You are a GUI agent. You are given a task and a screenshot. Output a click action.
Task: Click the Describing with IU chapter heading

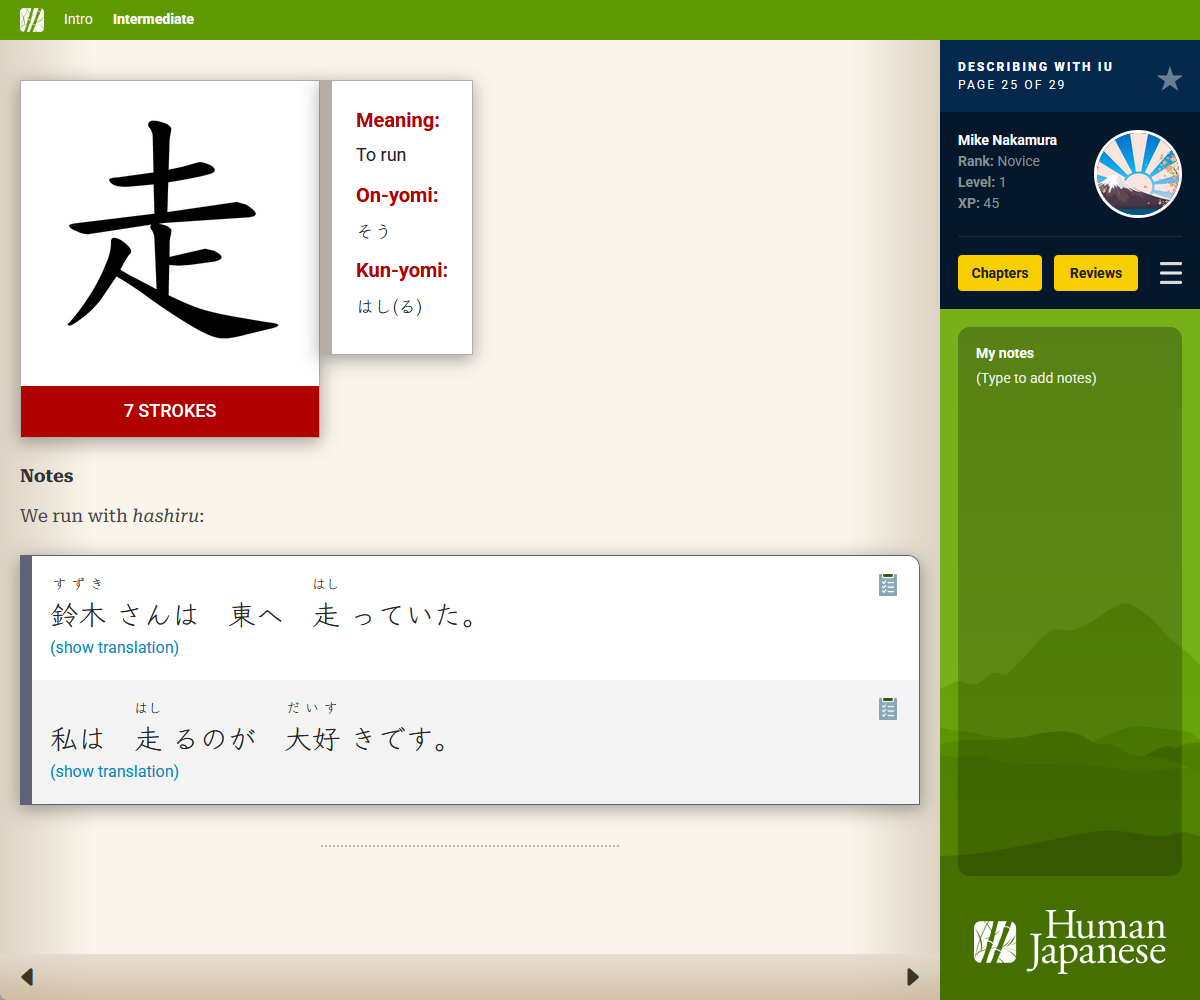click(1035, 66)
